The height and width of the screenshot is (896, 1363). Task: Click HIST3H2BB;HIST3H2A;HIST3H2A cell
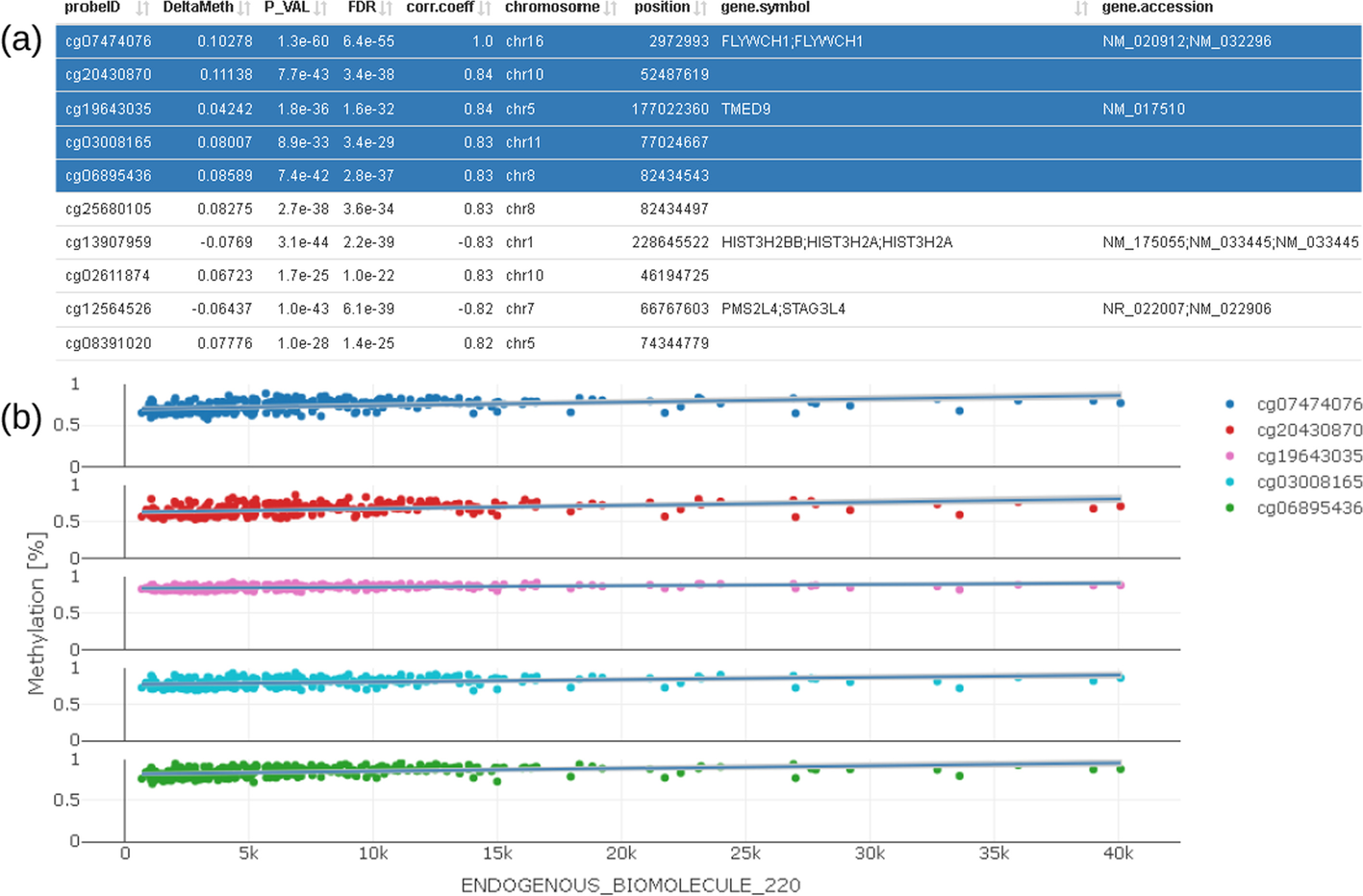[837, 242]
